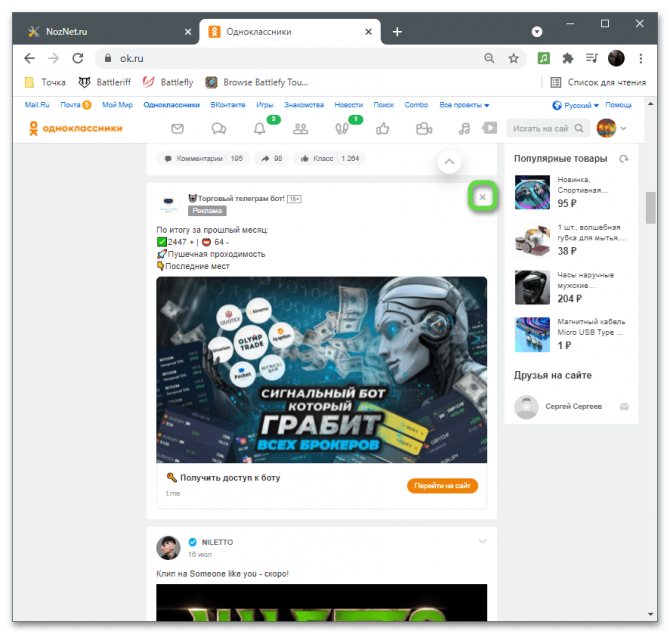This screenshot has width=670, height=634.
Task: Open Chrome profile avatar
Action: [x=616, y=58]
